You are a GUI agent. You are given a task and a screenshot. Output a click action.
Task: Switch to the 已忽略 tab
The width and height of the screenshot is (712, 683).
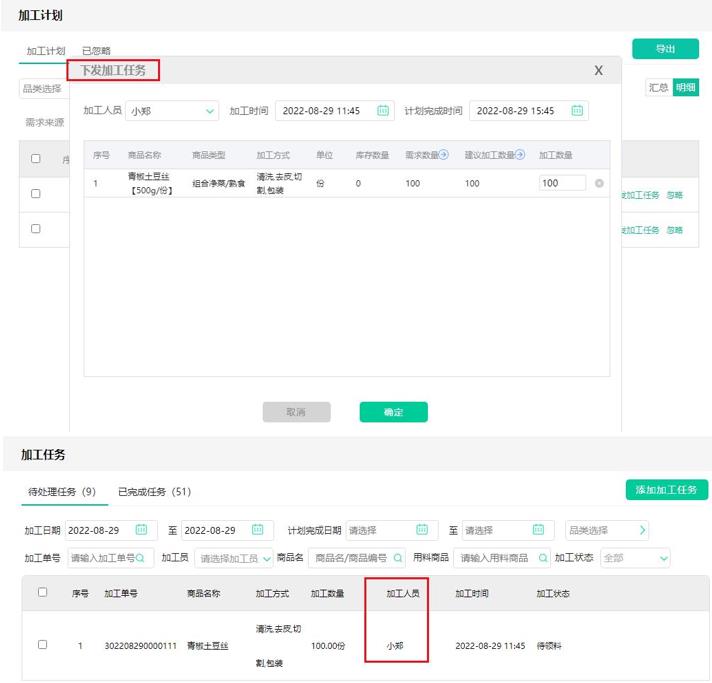coord(96,50)
